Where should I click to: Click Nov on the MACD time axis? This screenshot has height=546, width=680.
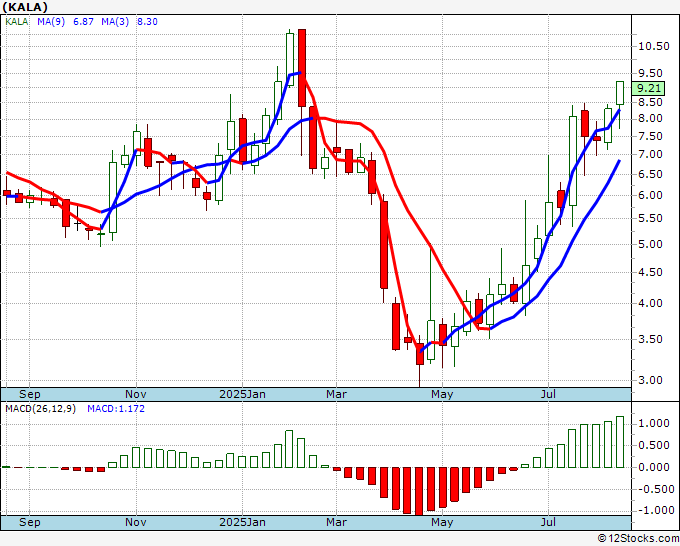point(136,522)
